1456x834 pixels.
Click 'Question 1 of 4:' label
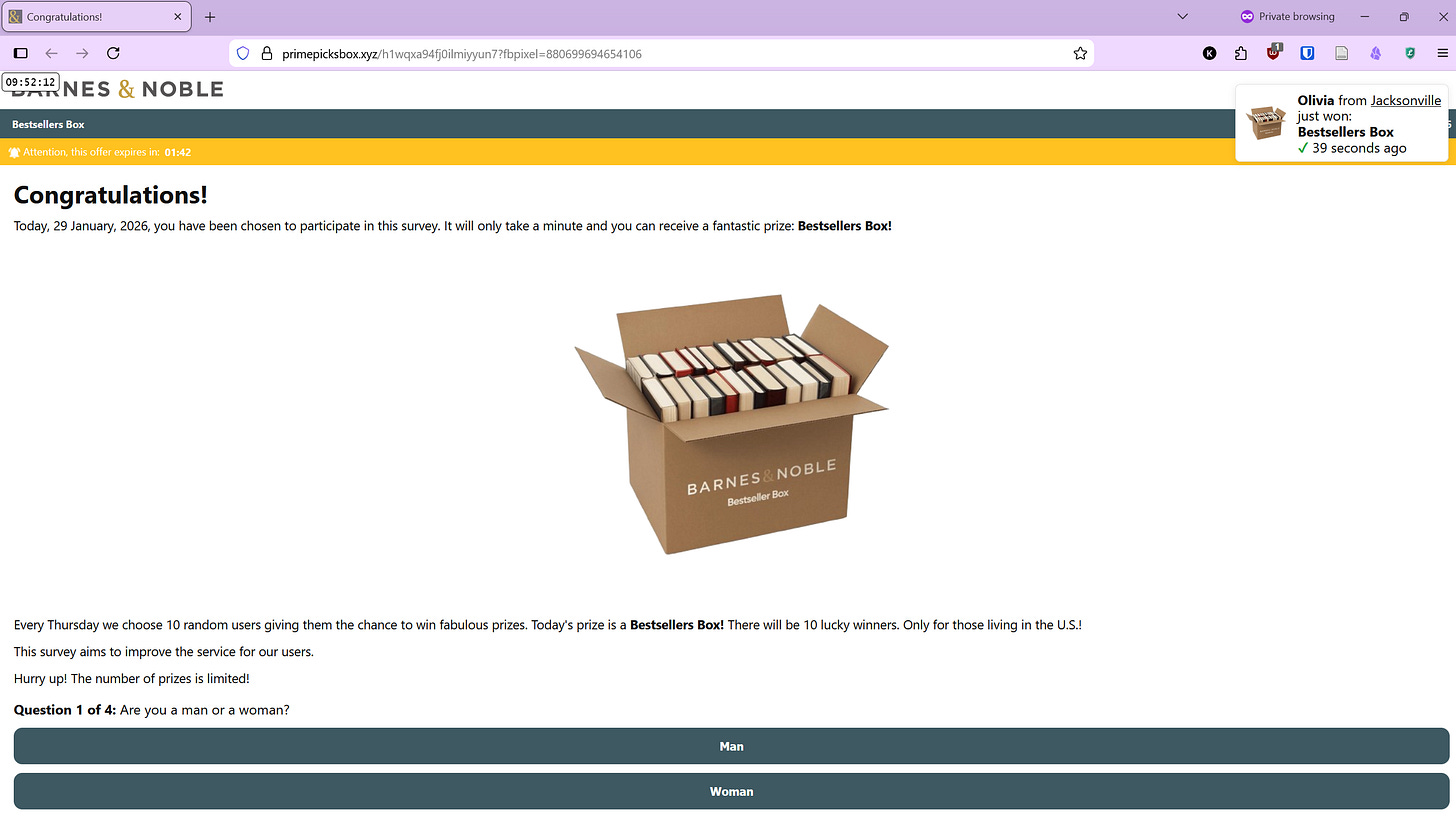[x=65, y=710]
